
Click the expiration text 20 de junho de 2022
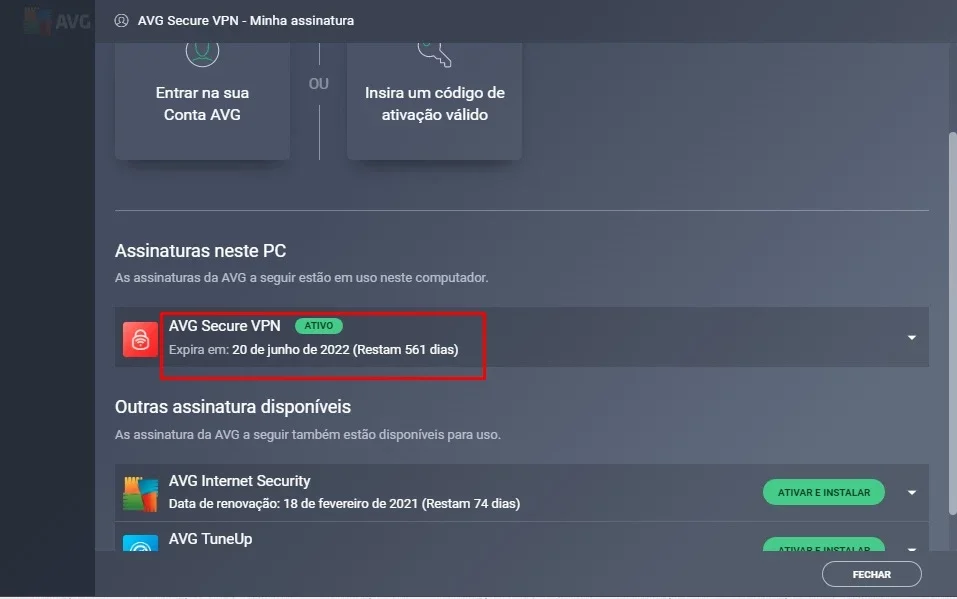click(x=291, y=350)
